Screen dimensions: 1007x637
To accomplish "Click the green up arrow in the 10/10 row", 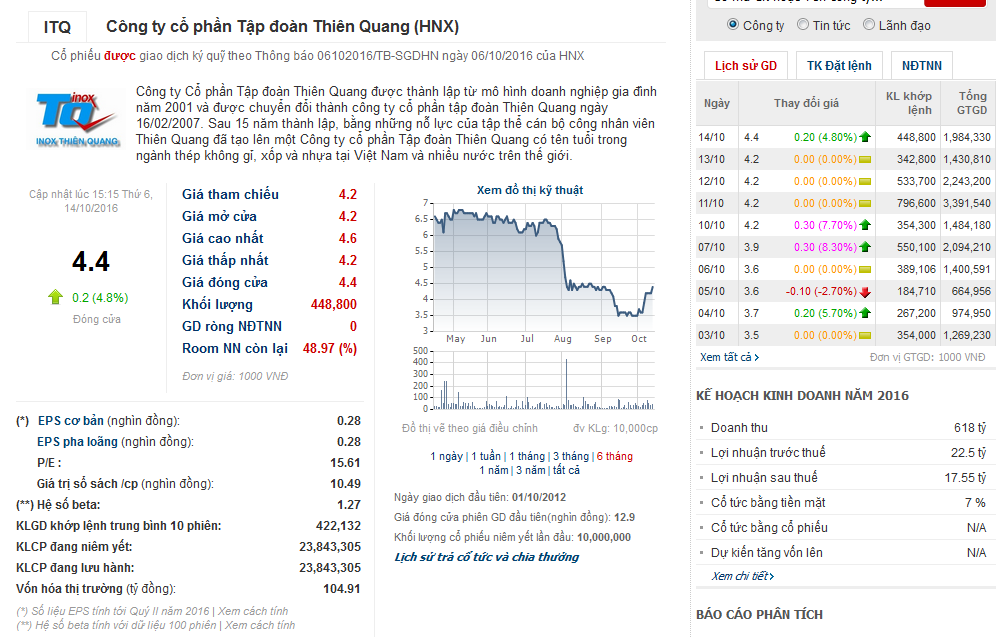I will click(x=865, y=225).
